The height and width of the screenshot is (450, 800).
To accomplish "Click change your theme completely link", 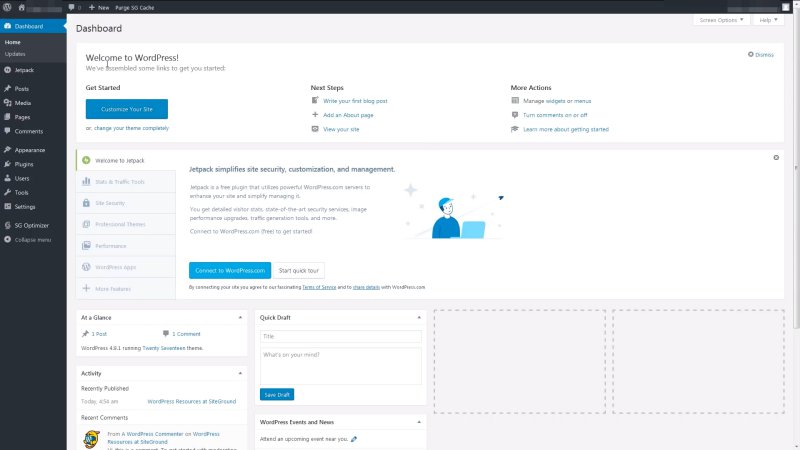I will (x=131, y=128).
